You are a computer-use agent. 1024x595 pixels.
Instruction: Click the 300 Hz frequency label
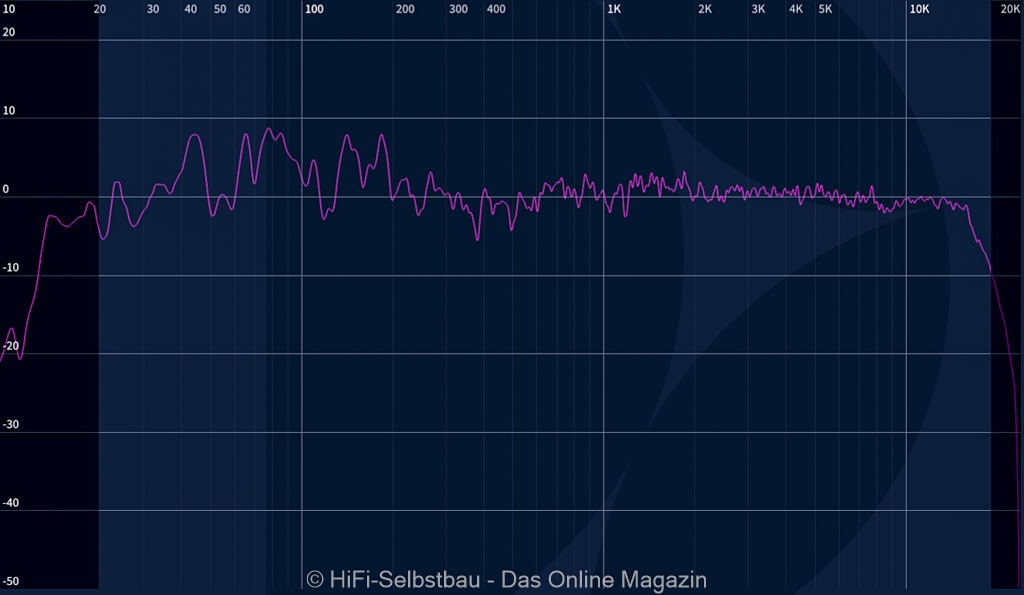(458, 9)
